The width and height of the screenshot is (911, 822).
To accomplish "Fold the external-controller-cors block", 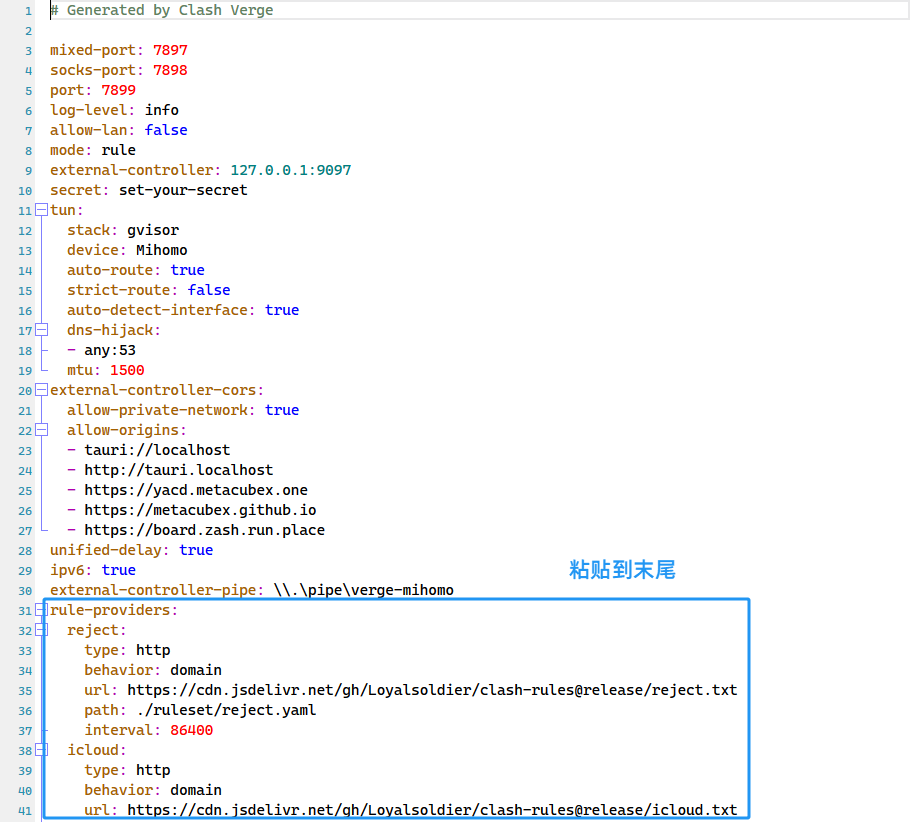I will tap(41, 390).
